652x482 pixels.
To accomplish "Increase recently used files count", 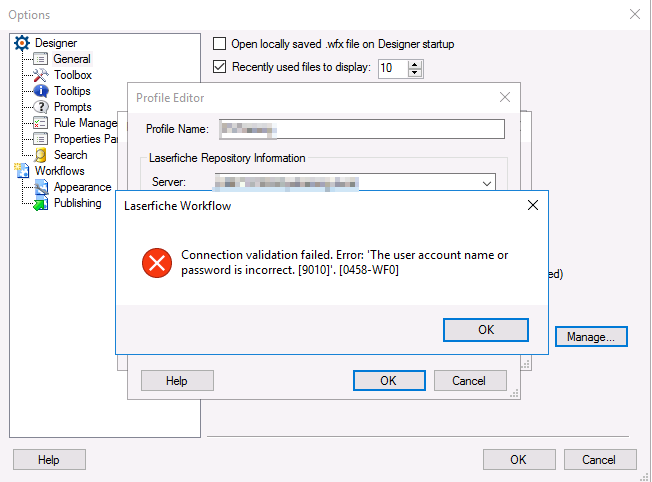I will click(x=415, y=64).
